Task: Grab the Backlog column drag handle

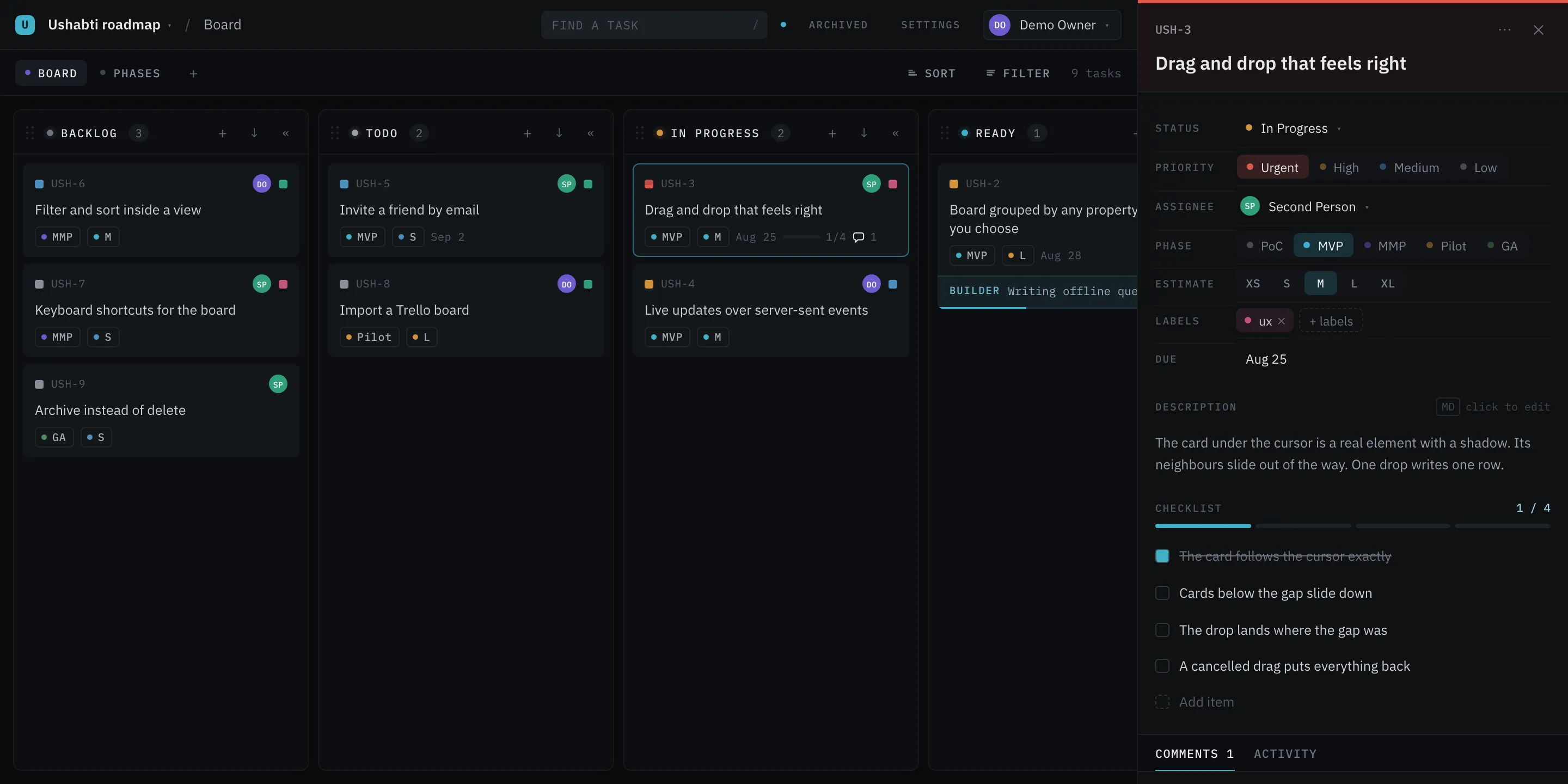Action: (x=30, y=133)
